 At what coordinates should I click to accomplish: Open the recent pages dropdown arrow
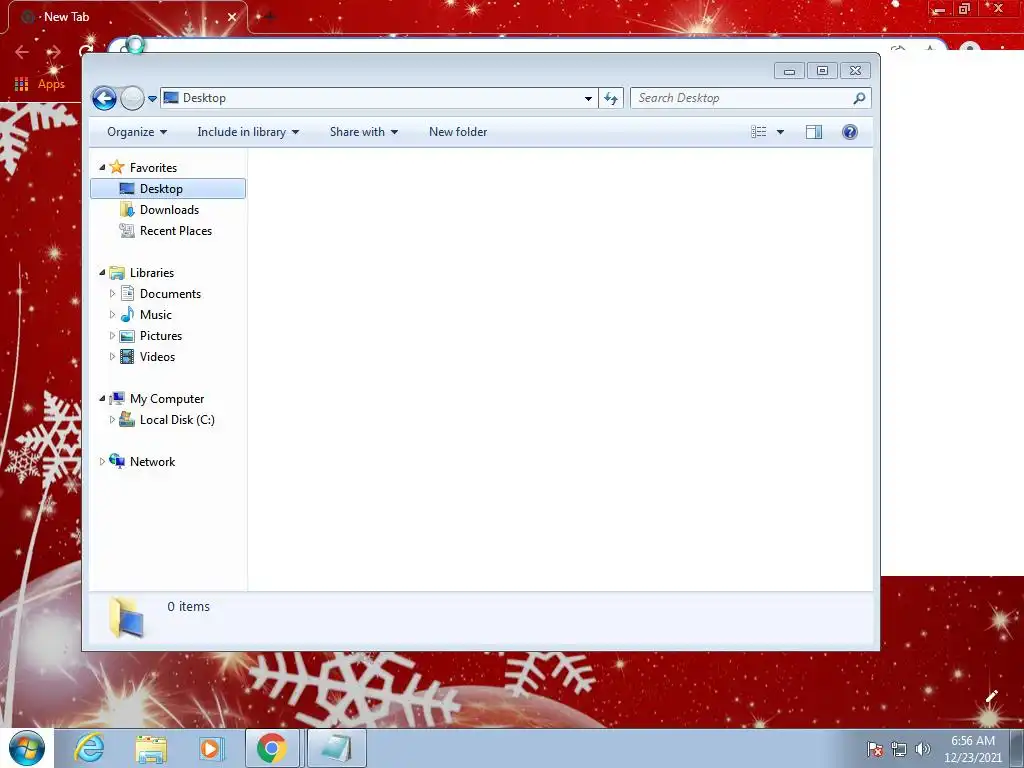pyautogui.click(x=152, y=99)
